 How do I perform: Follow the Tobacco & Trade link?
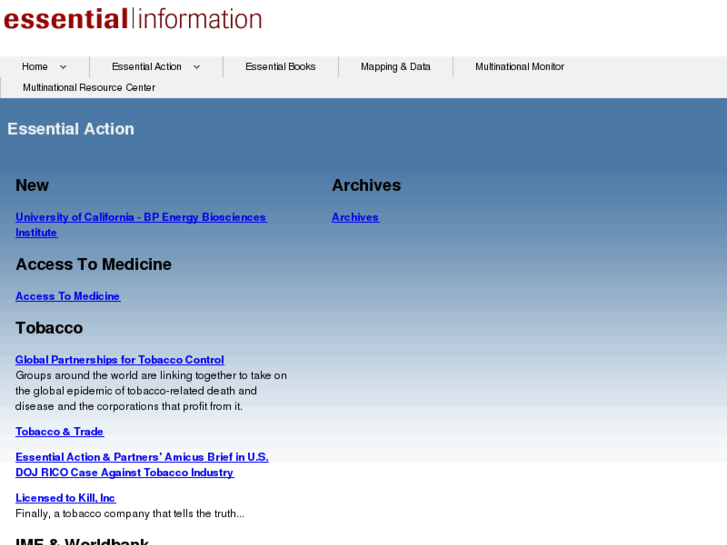pyautogui.click(x=60, y=431)
